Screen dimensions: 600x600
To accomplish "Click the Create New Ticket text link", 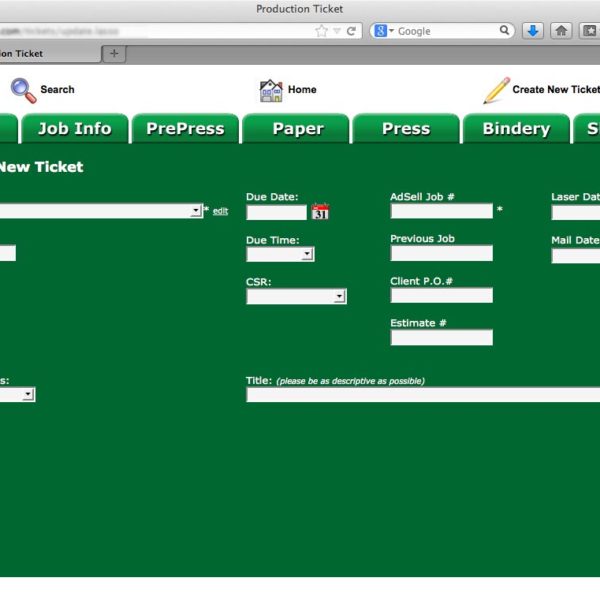I will point(556,90).
